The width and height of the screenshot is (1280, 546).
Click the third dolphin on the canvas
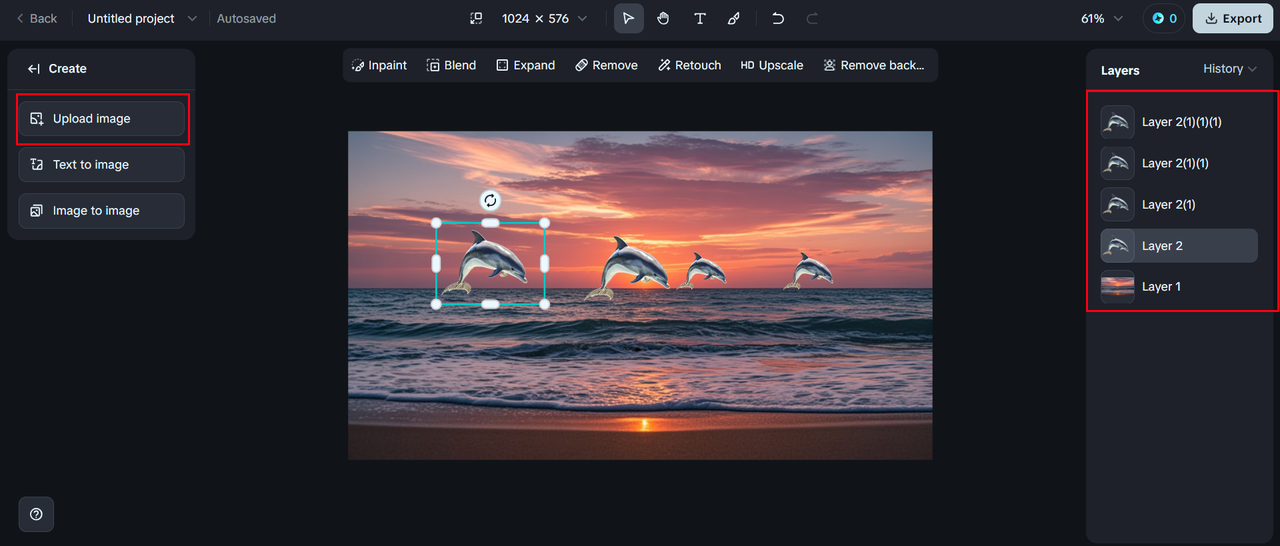tap(702, 270)
